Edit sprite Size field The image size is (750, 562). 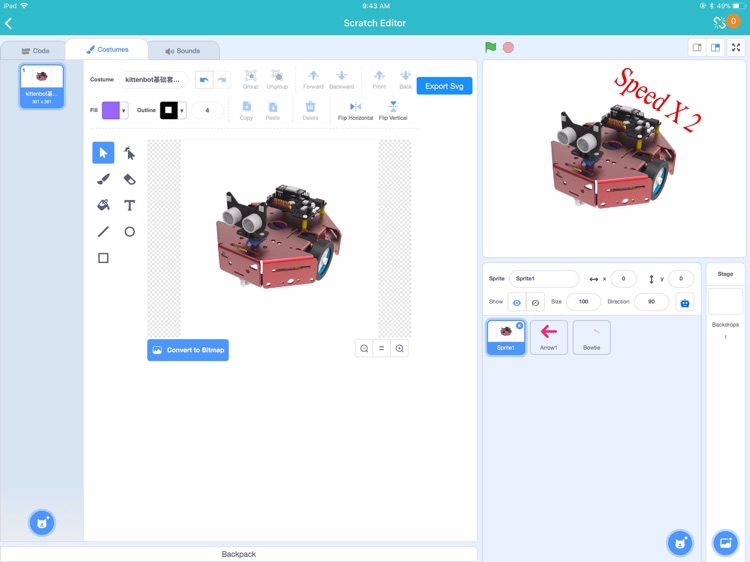(x=583, y=302)
